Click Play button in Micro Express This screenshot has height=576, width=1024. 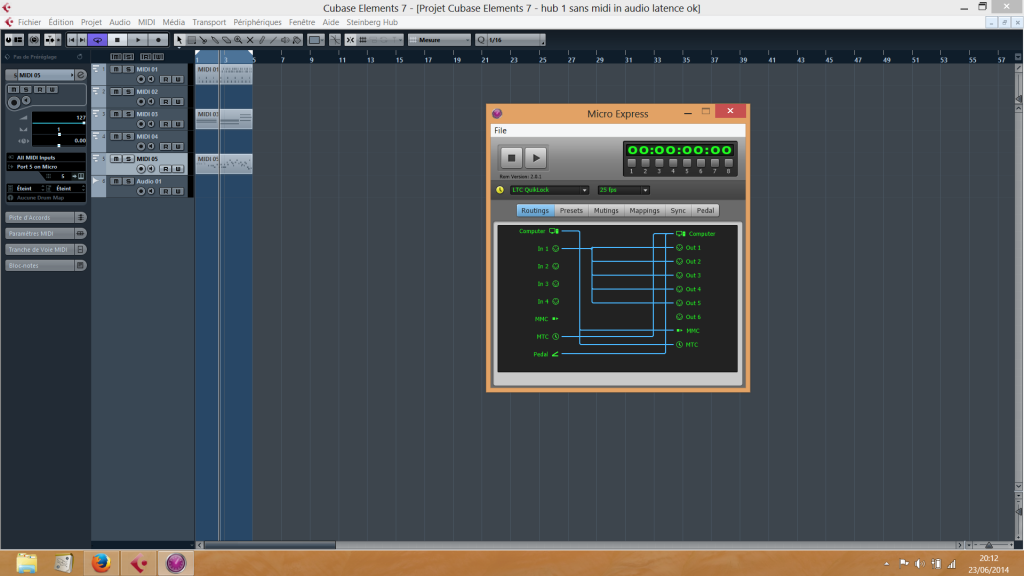coord(536,158)
